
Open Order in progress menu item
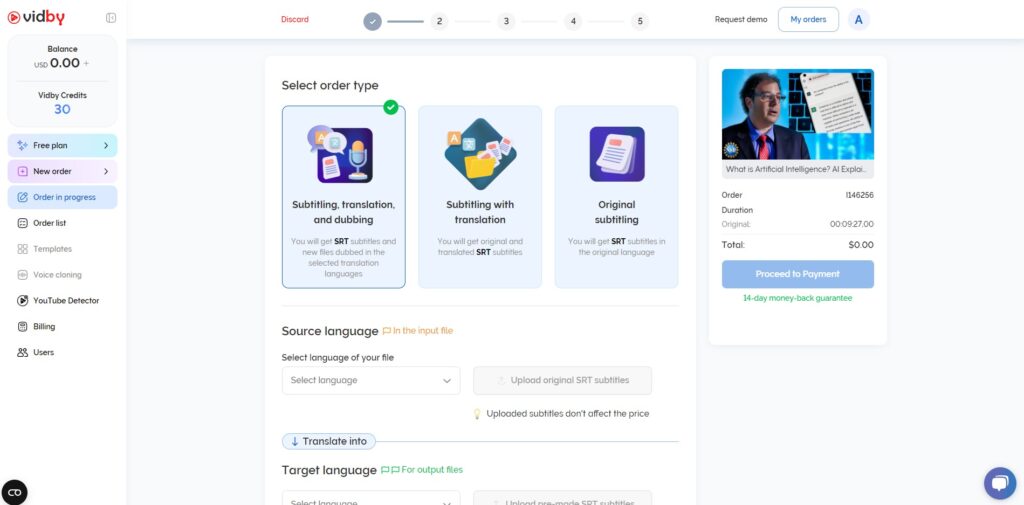coord(63,197)
